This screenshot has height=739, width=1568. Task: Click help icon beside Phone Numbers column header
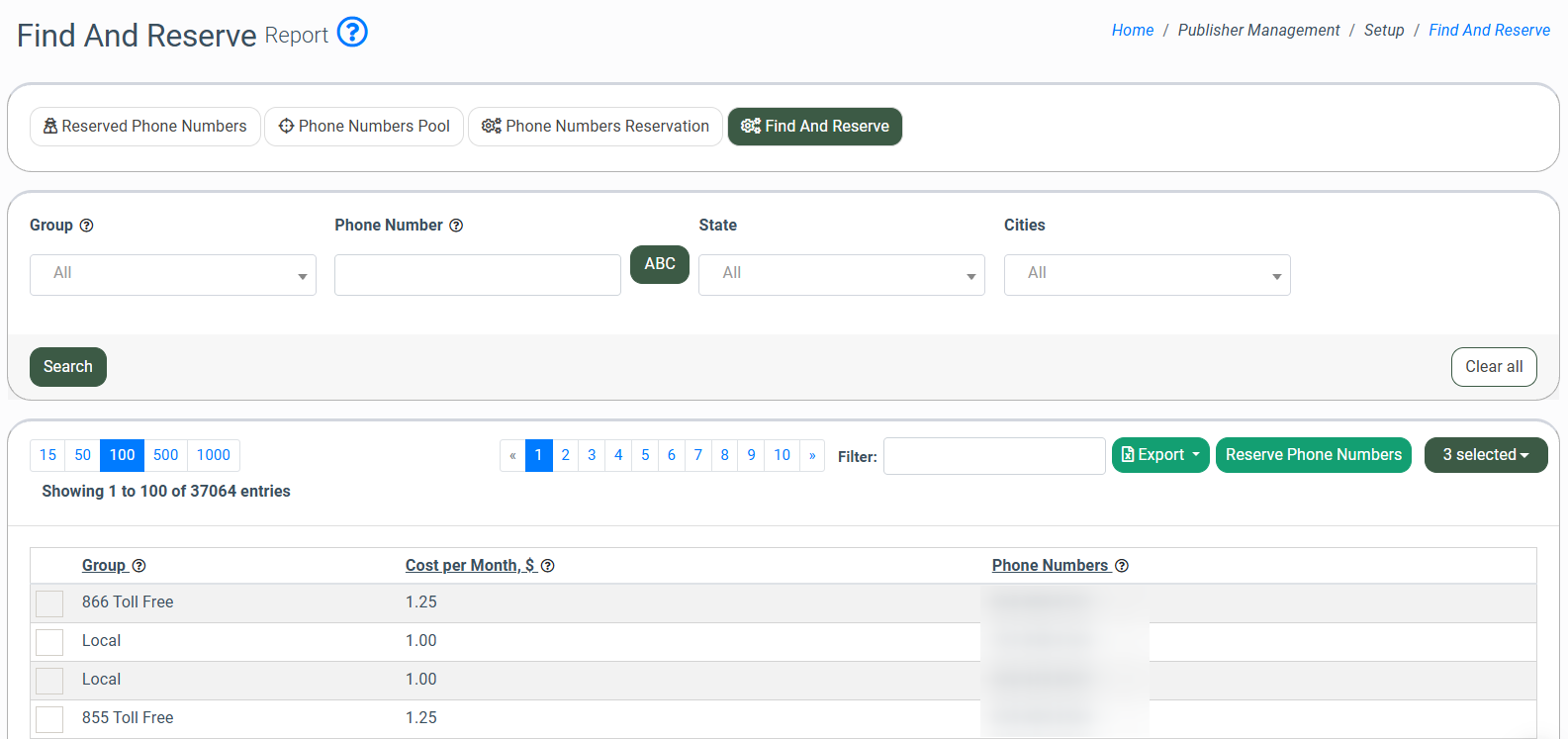click(x=1122, y=566)
